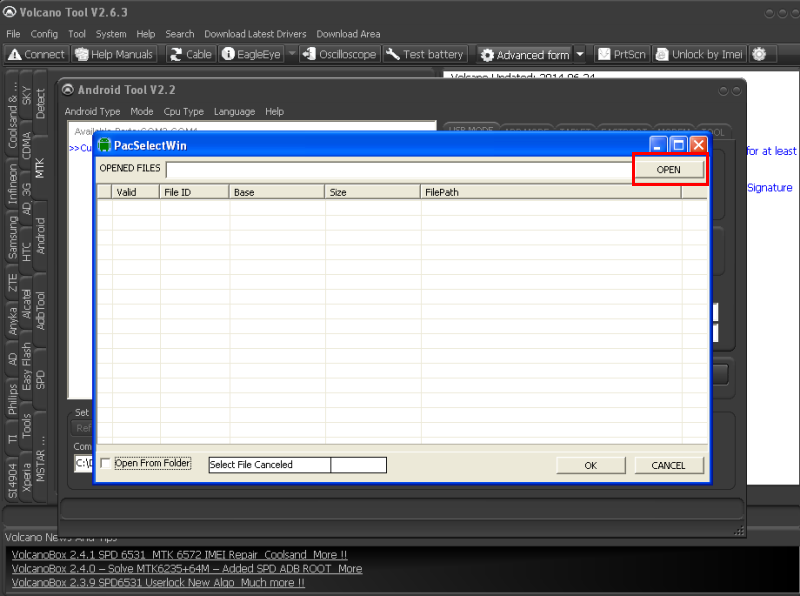This screenshot has height=596, width=800.
Task: Enable the Open From Folder checkbox
Action: coord(106,464)
